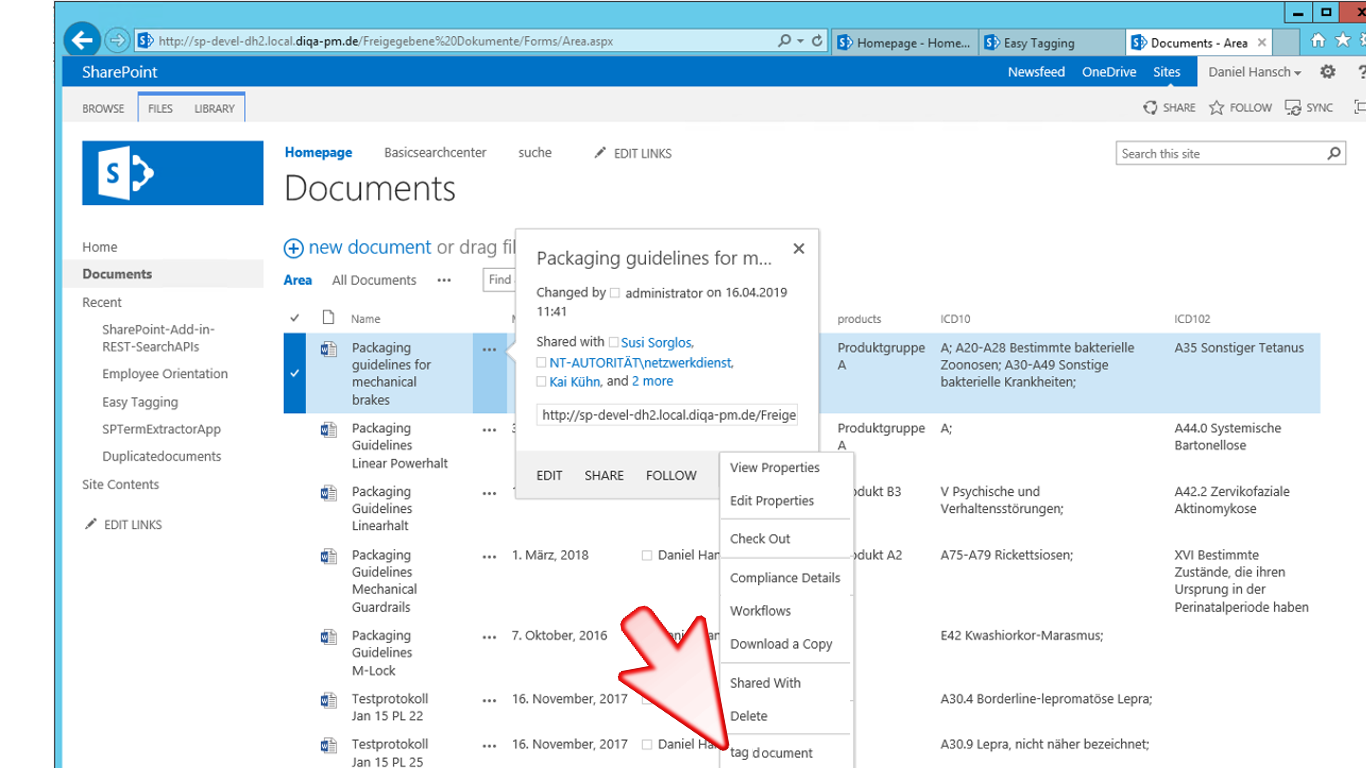
Task: Click the Type column document icon header
Action: [328, 318]
